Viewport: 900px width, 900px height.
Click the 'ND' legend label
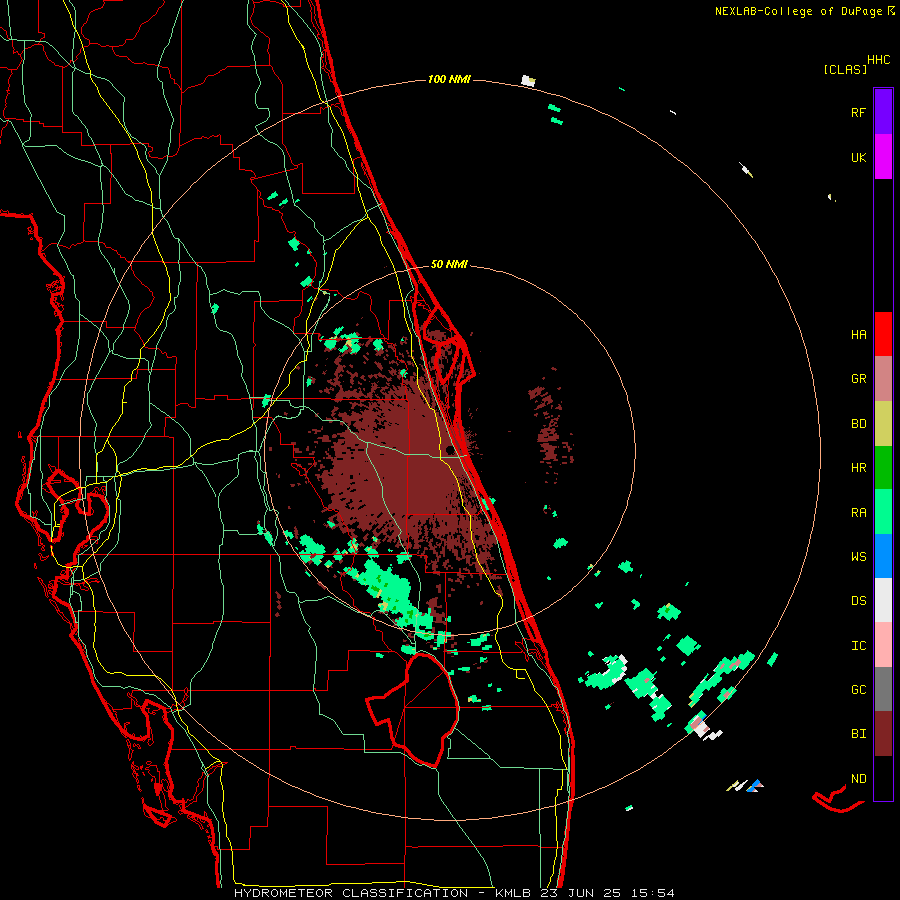[x=858, y=778]
